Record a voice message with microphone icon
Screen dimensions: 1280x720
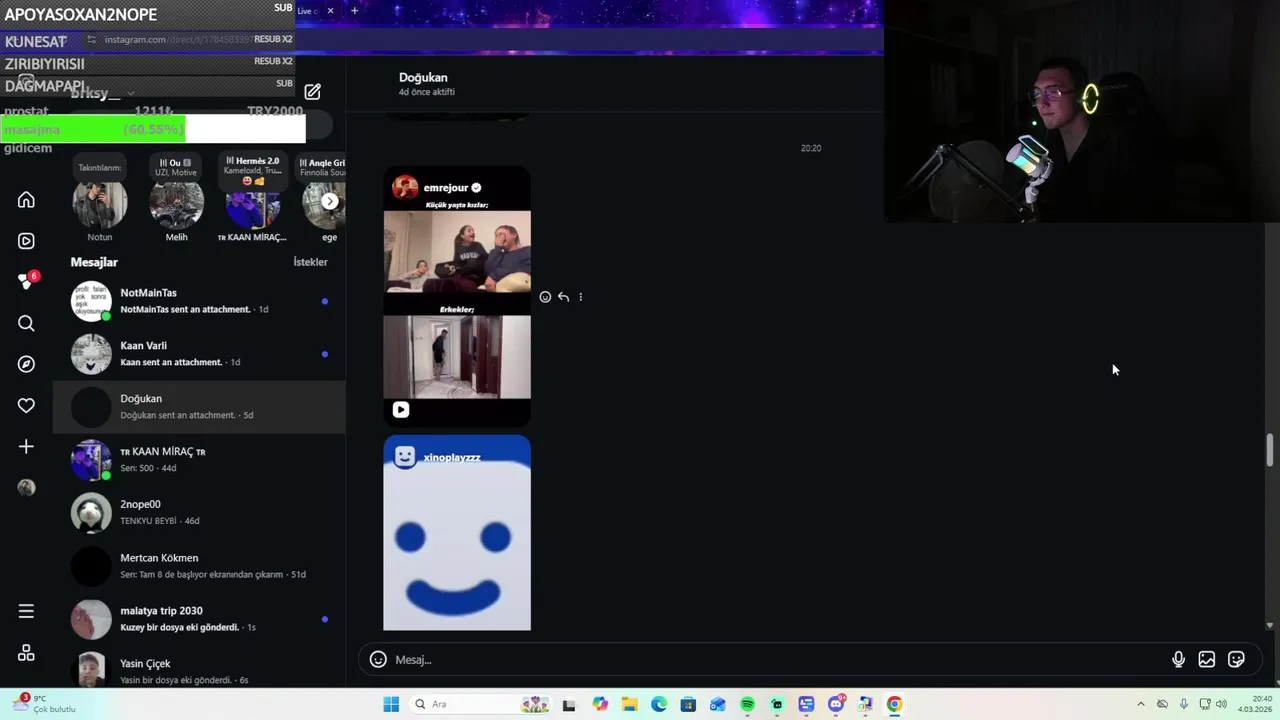pyautogui.click(x=1178, y=659)
